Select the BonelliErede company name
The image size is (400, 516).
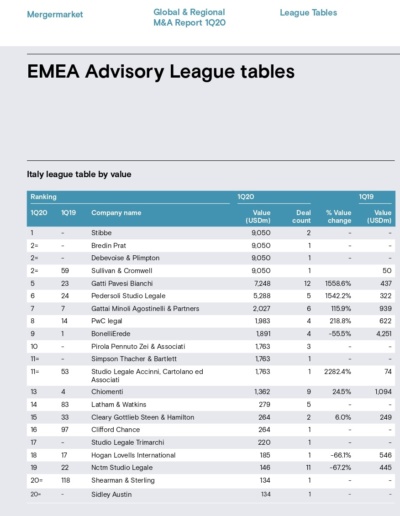(111, 334)
